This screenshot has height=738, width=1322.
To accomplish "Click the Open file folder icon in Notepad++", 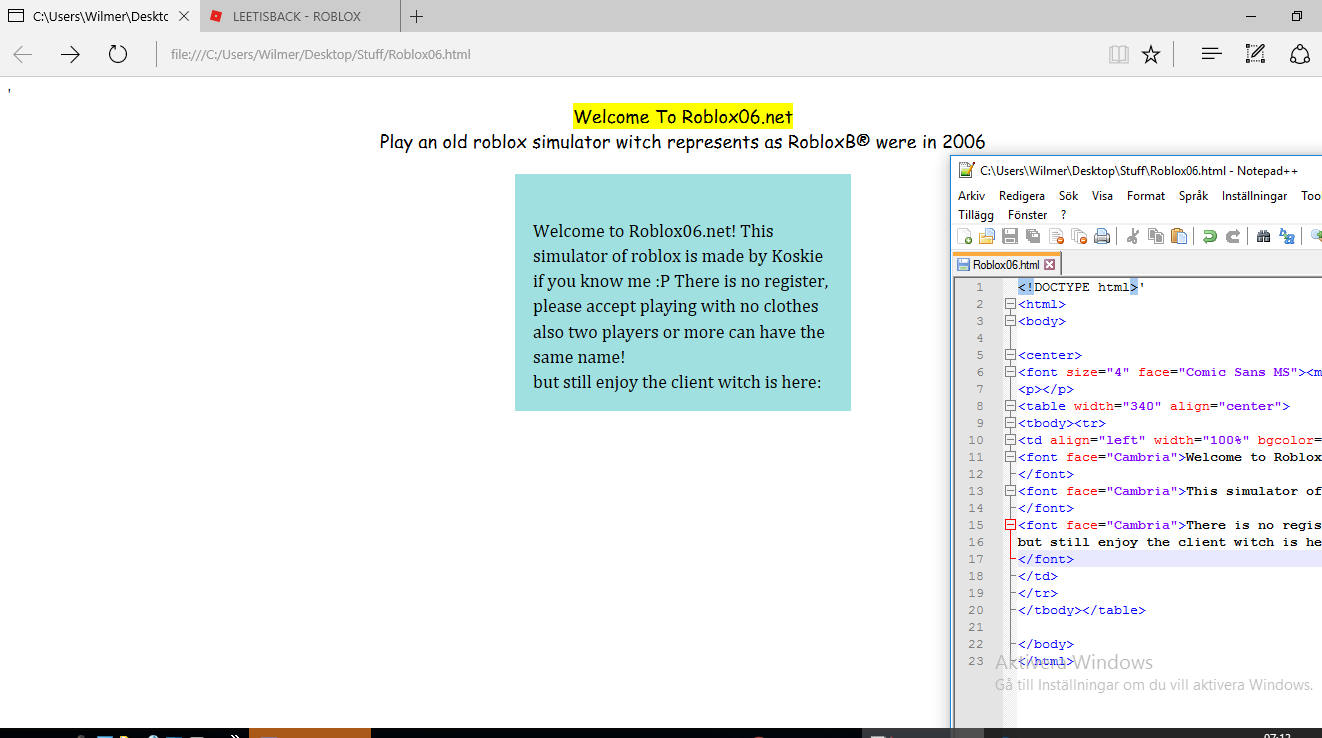I will coord(987,237).
